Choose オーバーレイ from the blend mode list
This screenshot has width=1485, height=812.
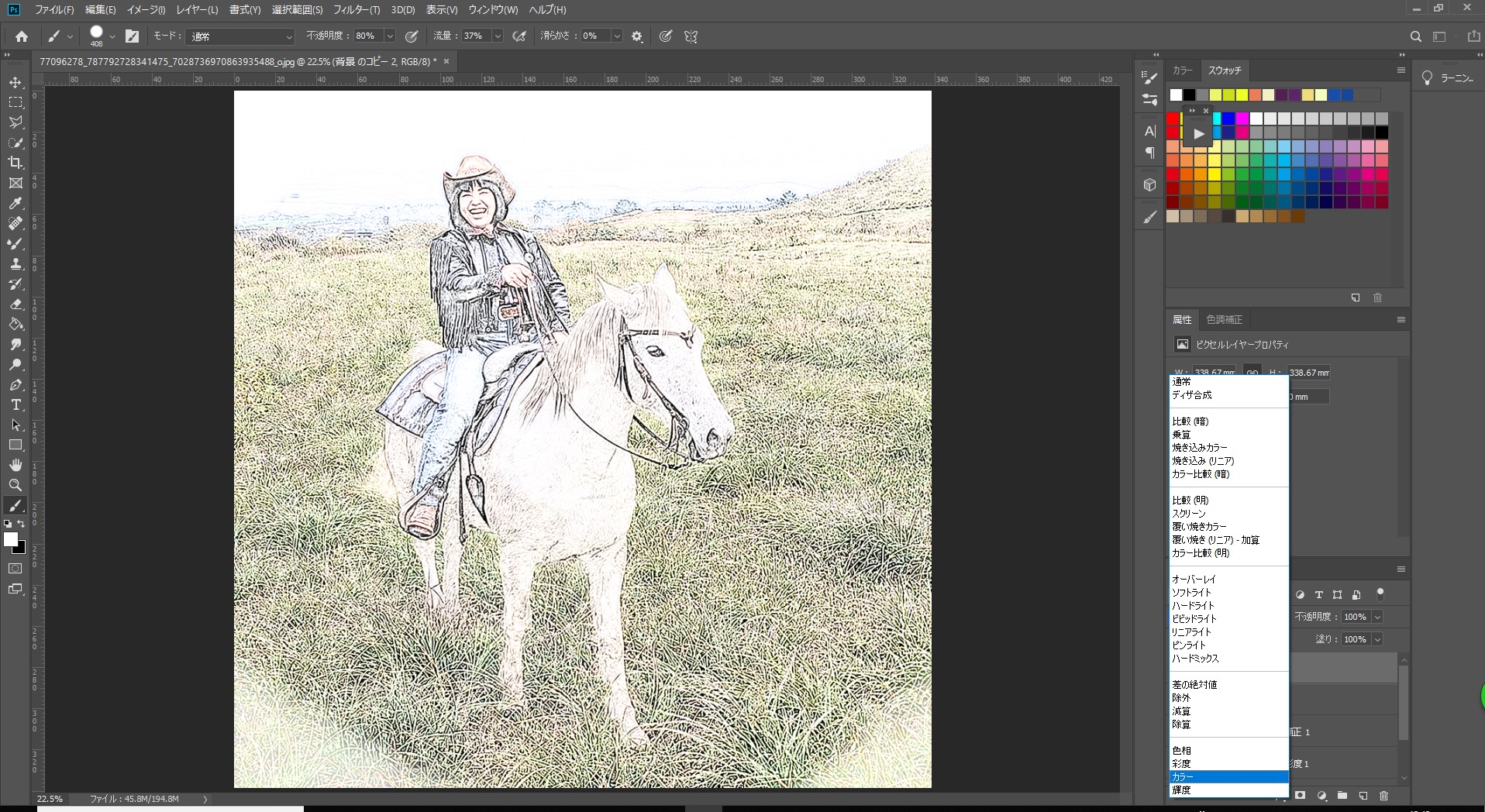point(1194,580)
